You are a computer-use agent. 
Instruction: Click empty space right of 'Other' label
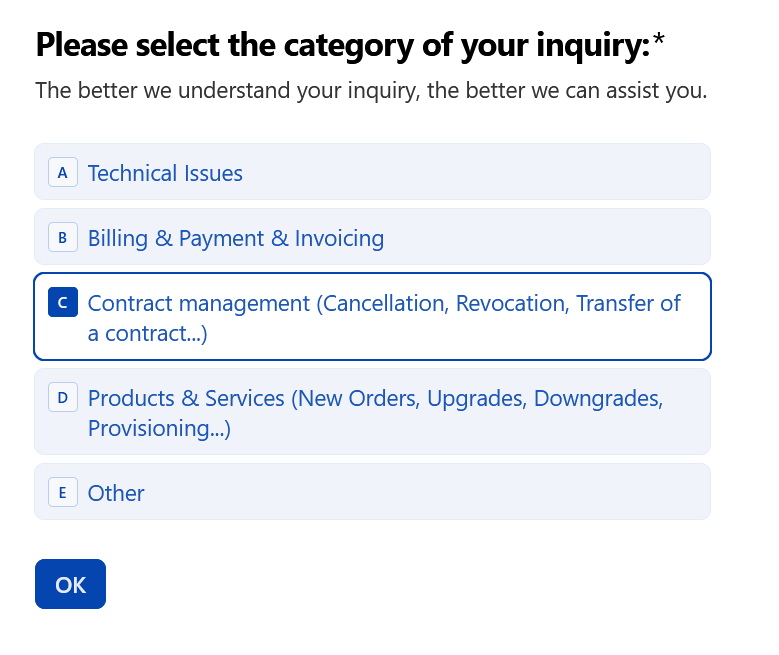pyautogui.click(x=420, y=493)
